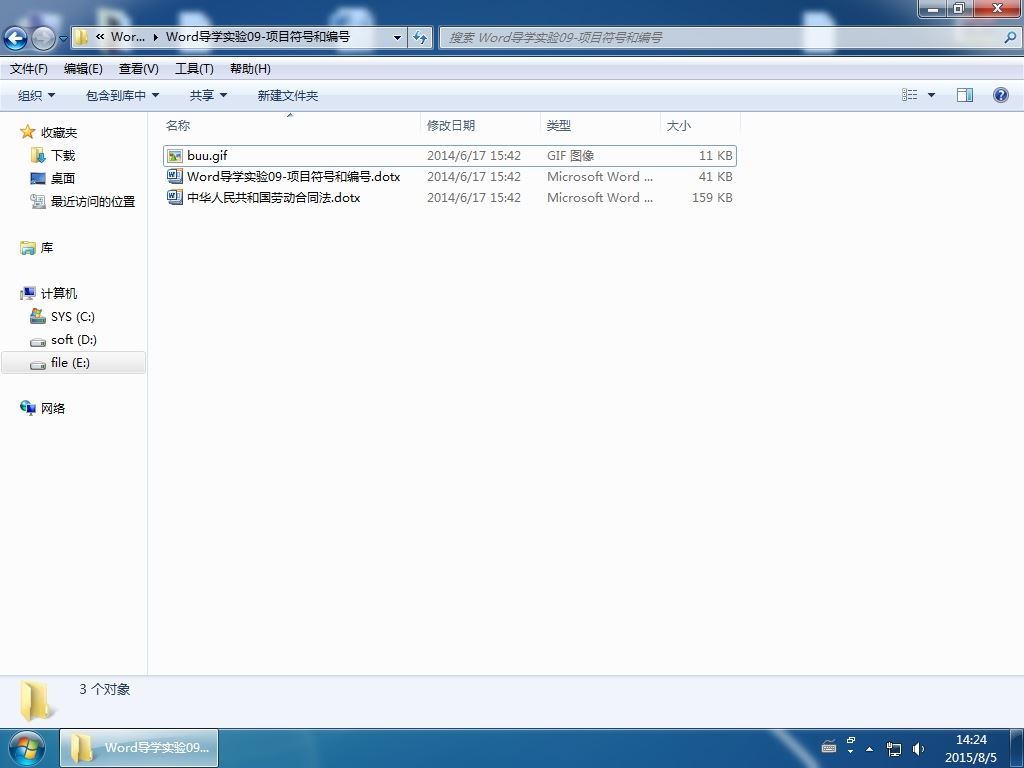Open recent locations dropdown beside the Forward arrow

(63, 39)
